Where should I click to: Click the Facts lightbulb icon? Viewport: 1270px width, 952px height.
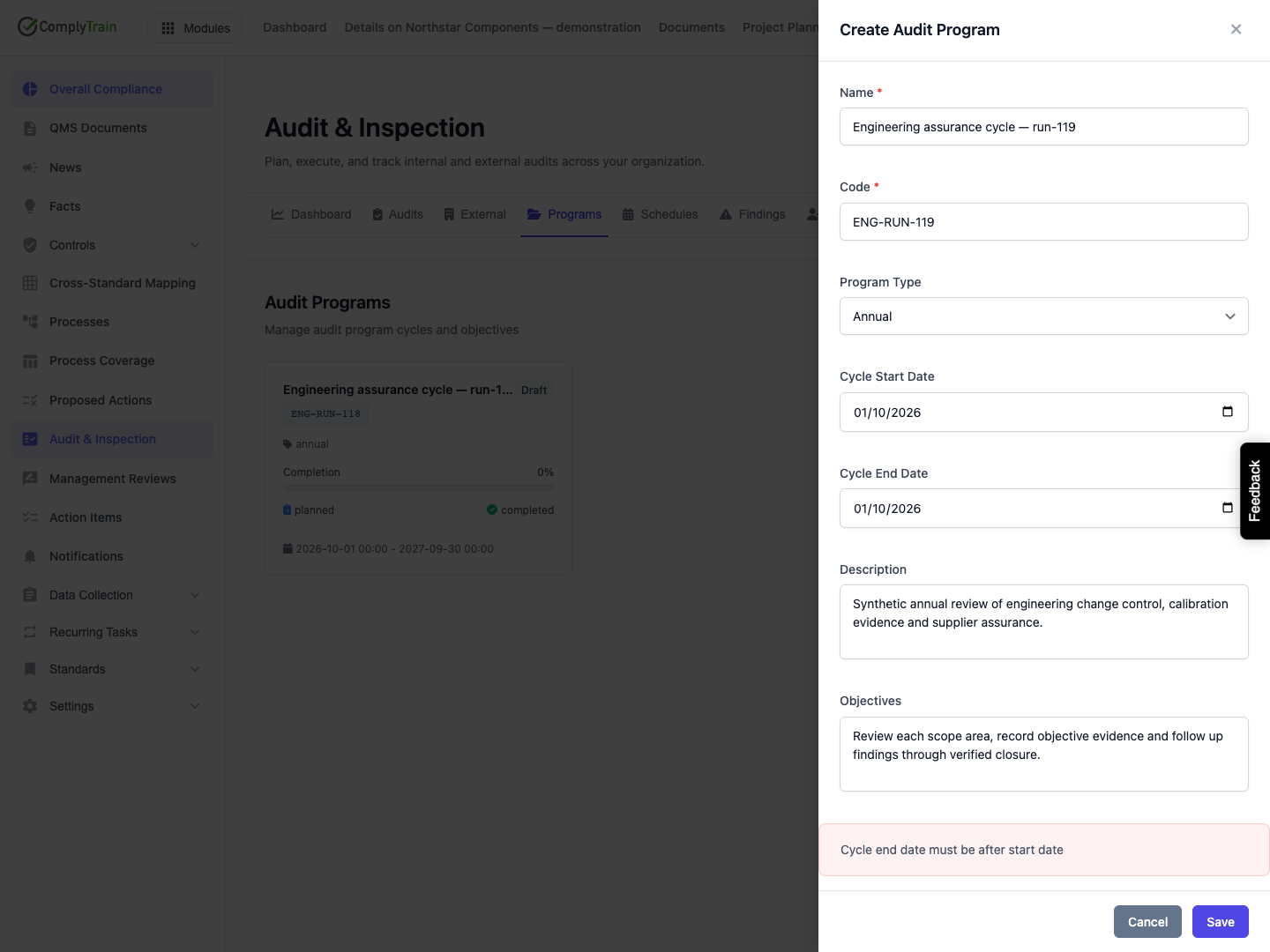pos(30,206)
